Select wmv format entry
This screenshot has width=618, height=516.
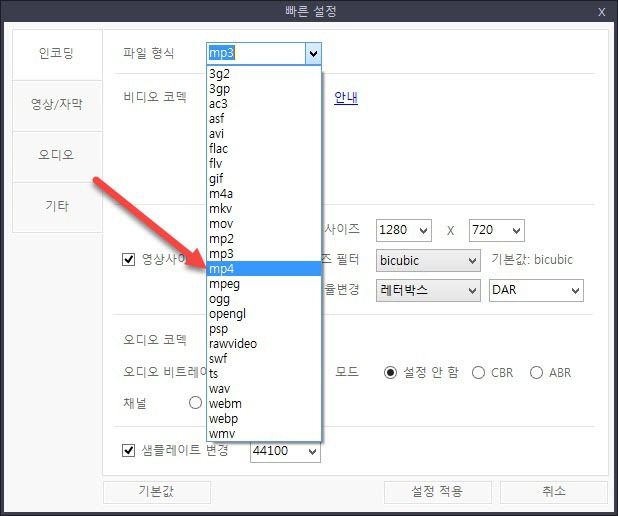pyautogui.click(x=264, y=433)
